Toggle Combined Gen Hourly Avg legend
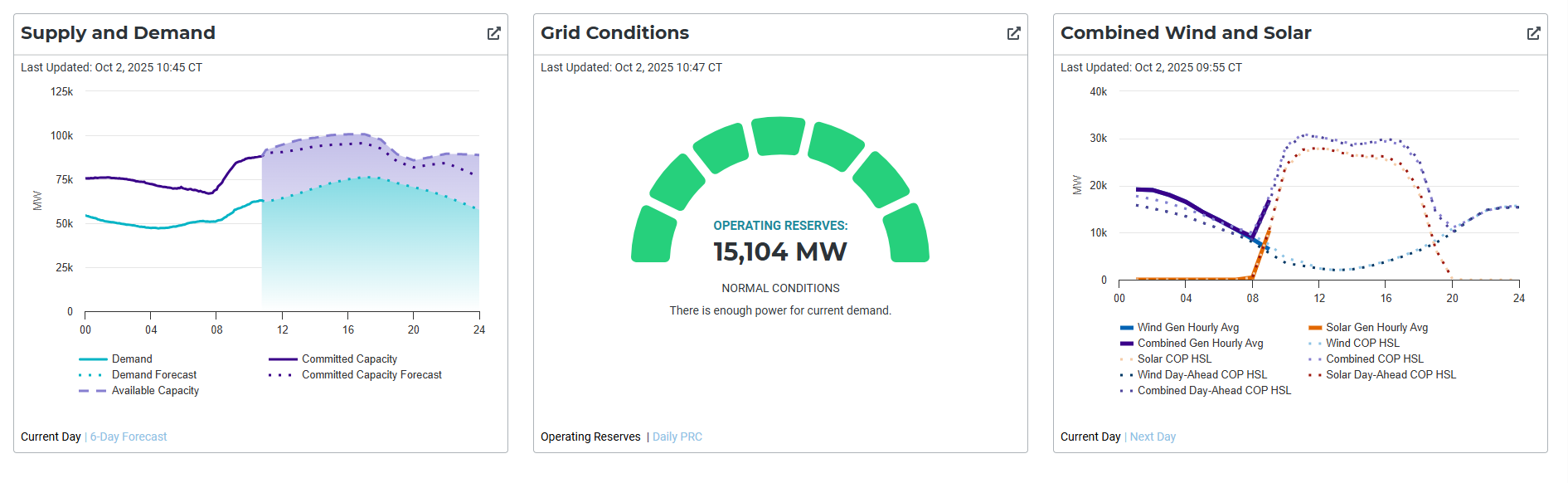Viewport: 1568px width, 483px height. point(1200,344)
